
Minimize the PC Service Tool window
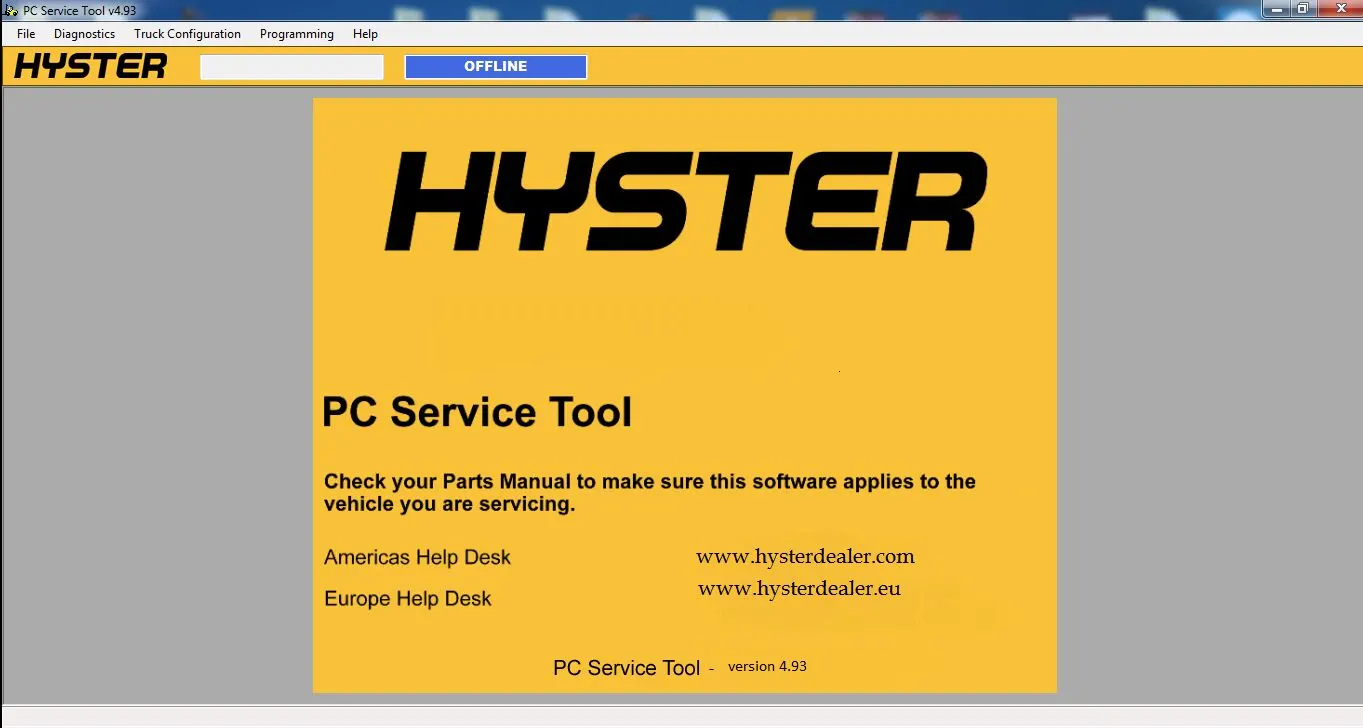coord(1276,9)
